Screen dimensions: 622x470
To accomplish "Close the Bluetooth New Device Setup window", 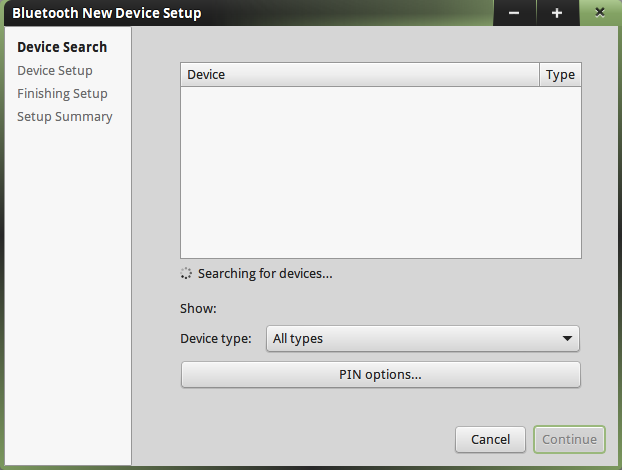I will coord(600,13).
